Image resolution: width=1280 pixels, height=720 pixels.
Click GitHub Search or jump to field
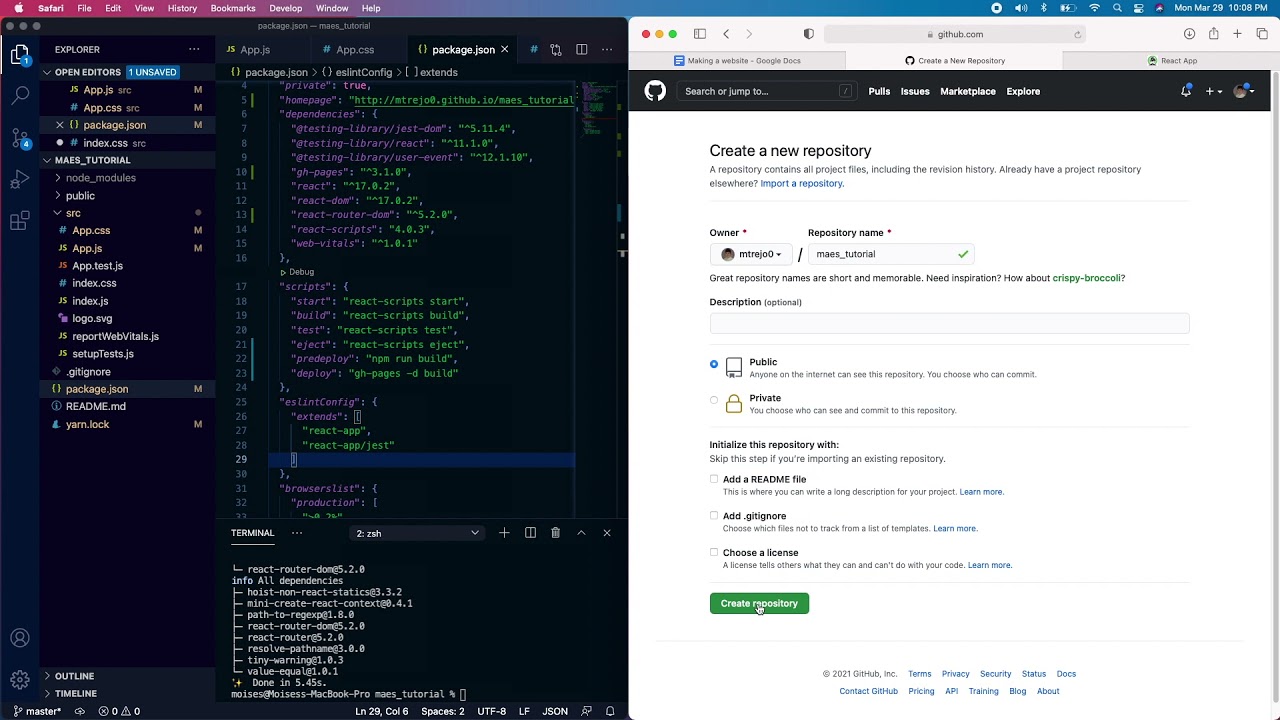coord(765,91)
